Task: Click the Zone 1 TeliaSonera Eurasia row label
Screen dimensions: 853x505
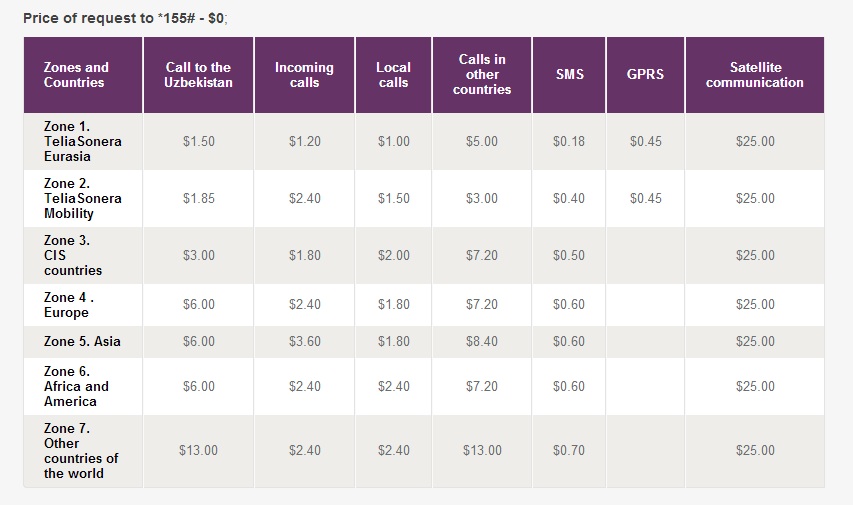Action: 82,142
